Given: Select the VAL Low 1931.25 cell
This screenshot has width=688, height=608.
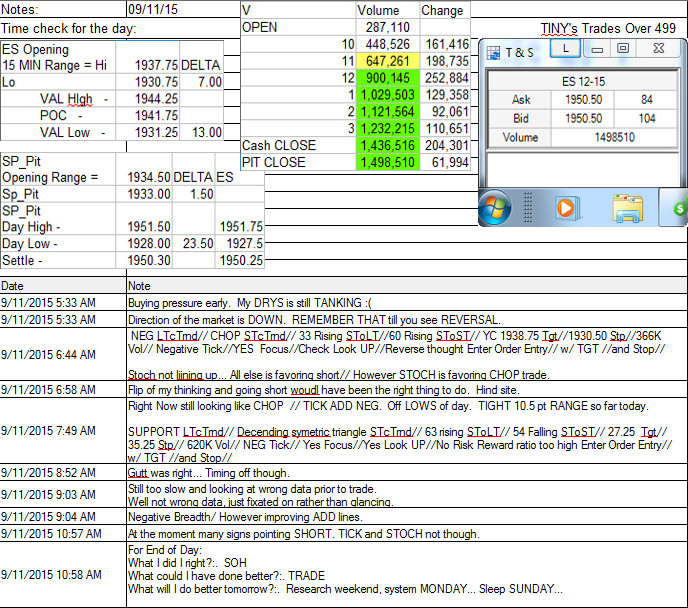Looking at the screenshot, I should point(148,132).
